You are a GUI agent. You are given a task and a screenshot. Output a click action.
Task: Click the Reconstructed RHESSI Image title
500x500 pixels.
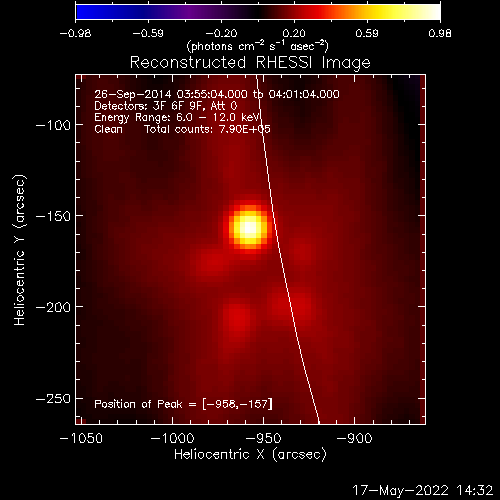pyautogui.click(x=250, y=63)
